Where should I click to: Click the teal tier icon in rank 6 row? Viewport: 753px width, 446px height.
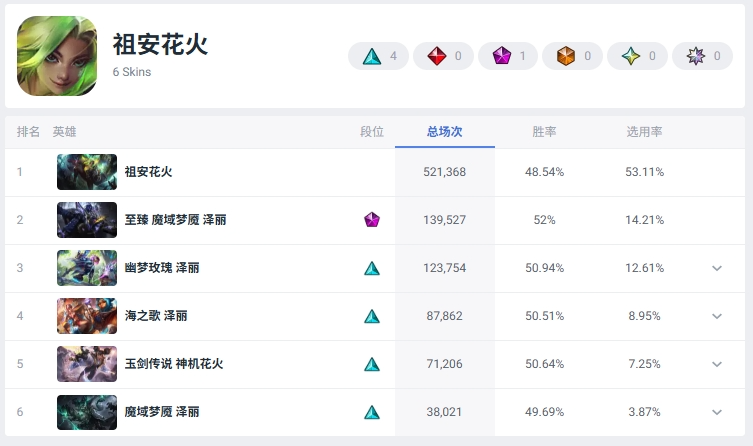pos(372,412)
